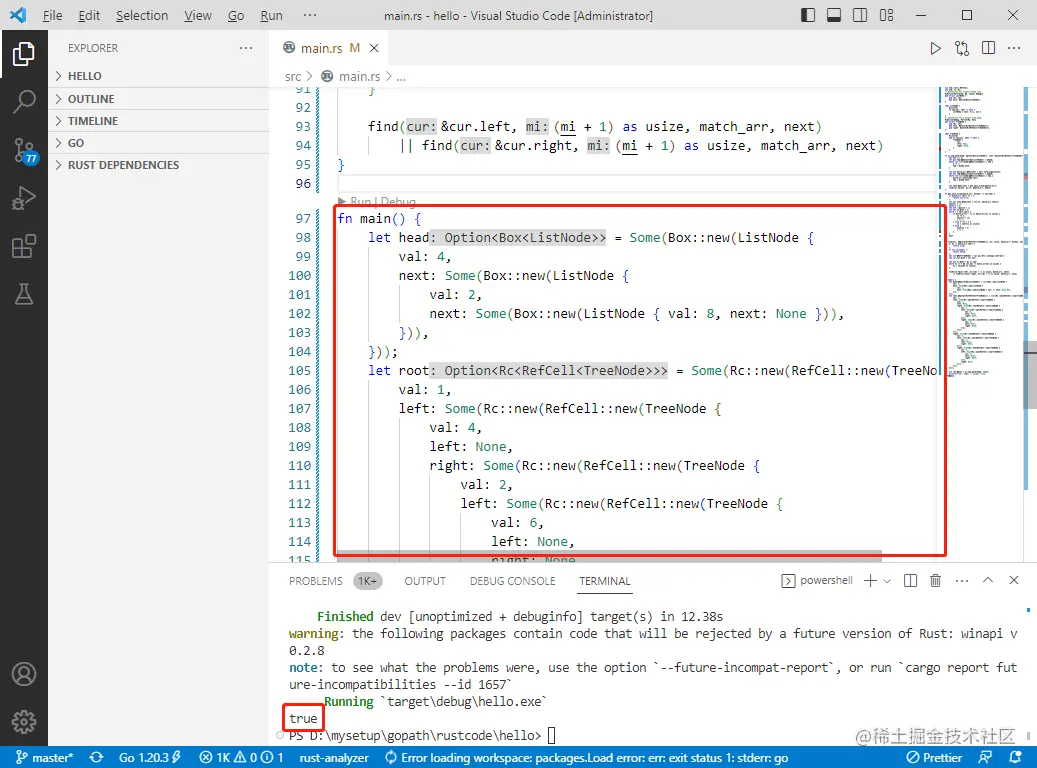Switch to the TERMINAL panel tab
This screenshot has height=768, width=1037.
[604, 581]
